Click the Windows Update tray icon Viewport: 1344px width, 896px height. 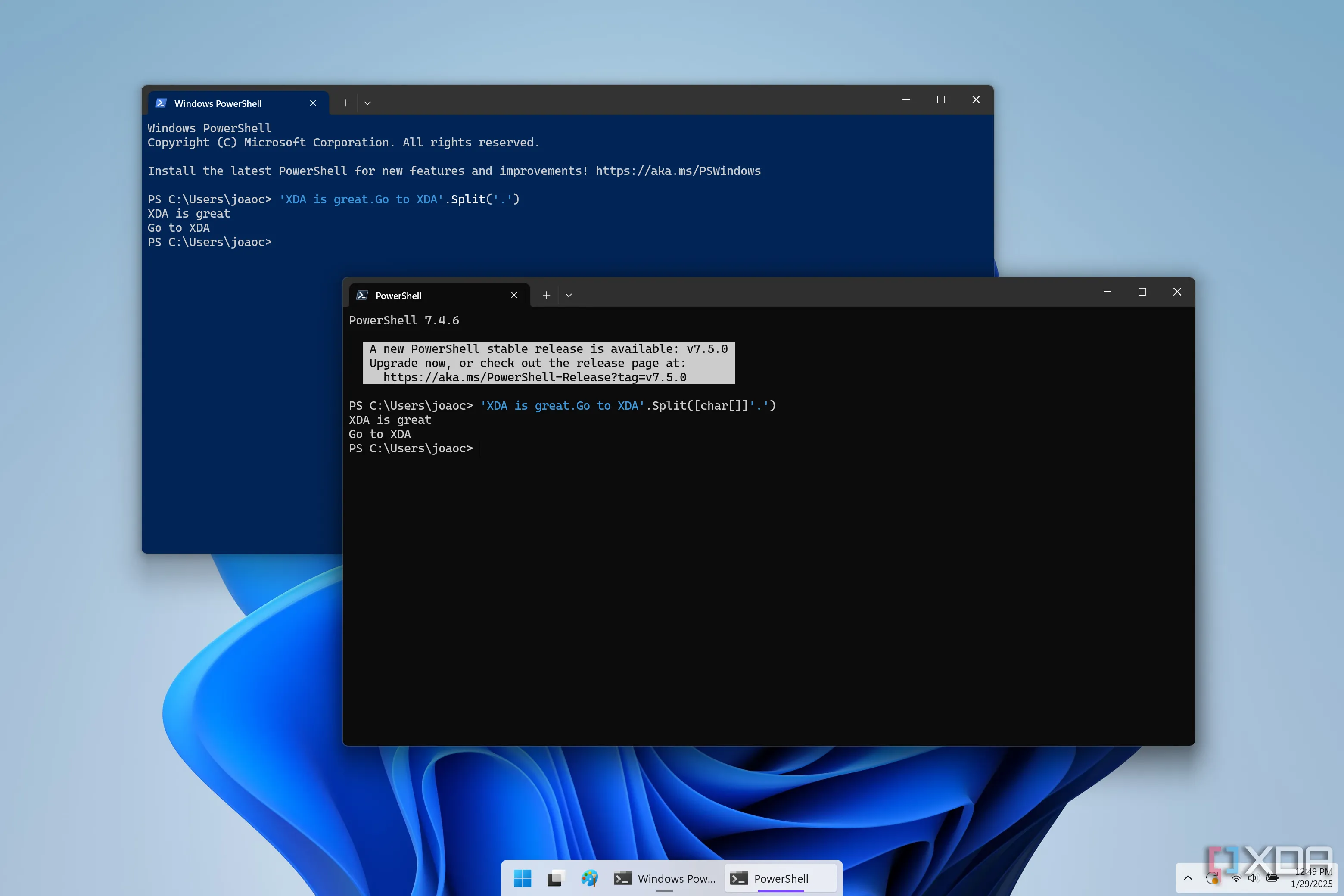(x=1212, y=879)
